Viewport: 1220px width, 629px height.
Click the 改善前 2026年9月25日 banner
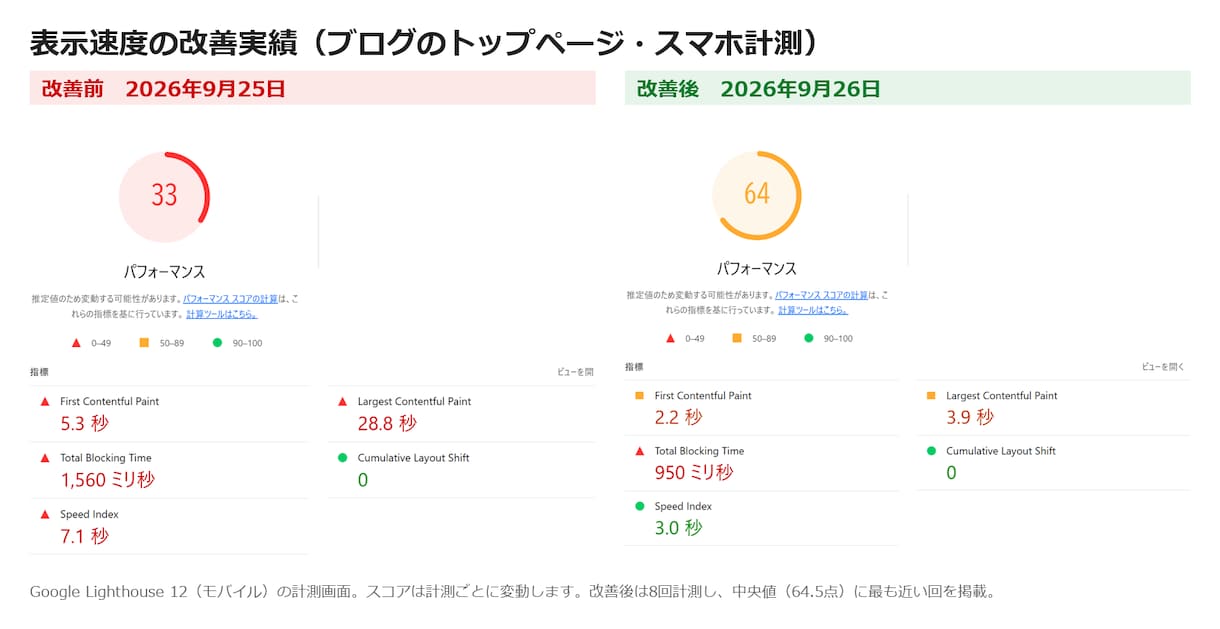click(312, 88)
